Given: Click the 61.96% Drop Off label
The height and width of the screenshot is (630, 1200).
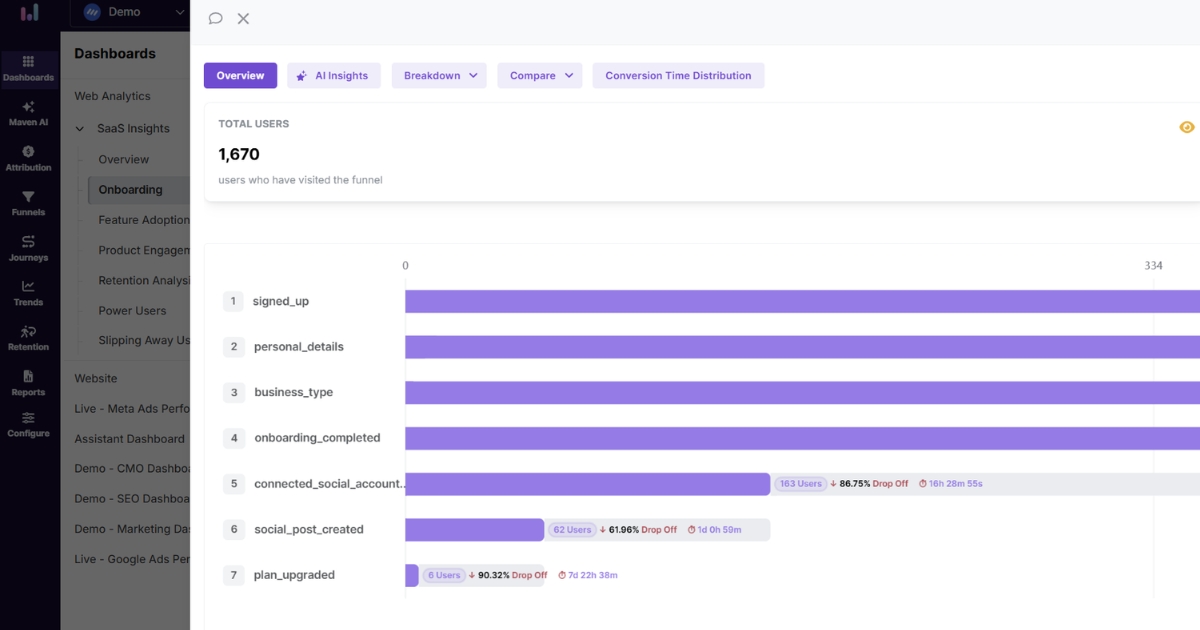Looking at the screenshot, I should [639, 530].
